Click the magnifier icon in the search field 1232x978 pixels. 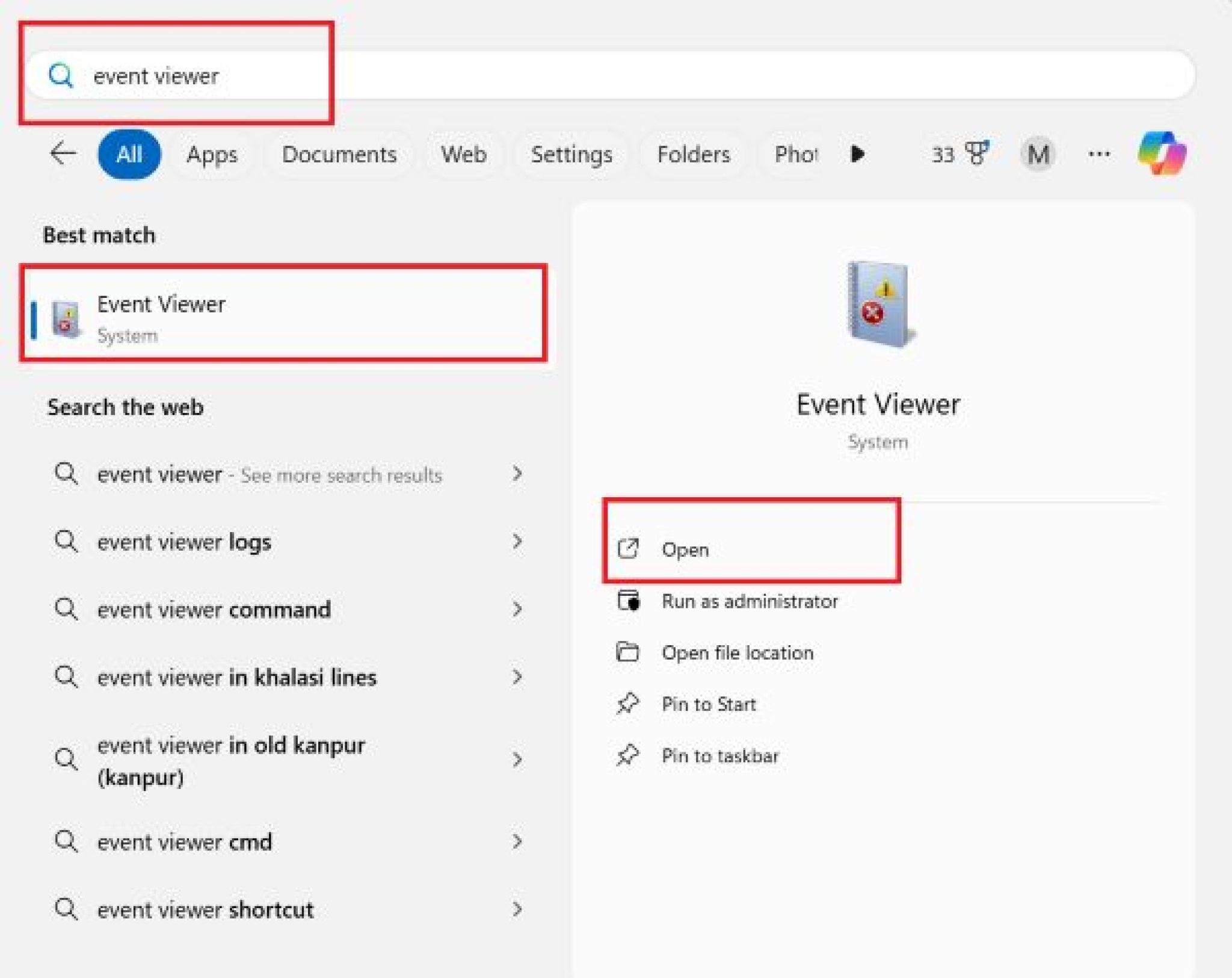point(61,75)
